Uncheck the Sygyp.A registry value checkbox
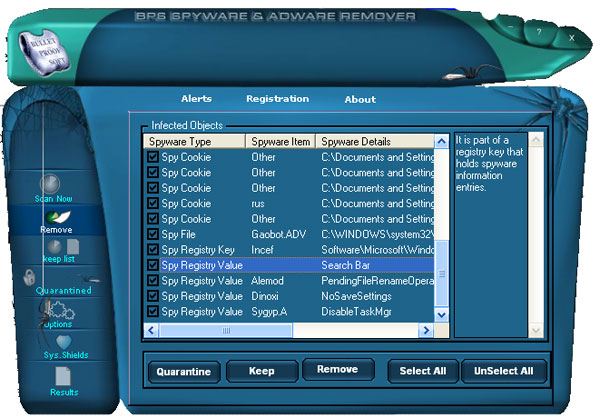 pos(153,311)
